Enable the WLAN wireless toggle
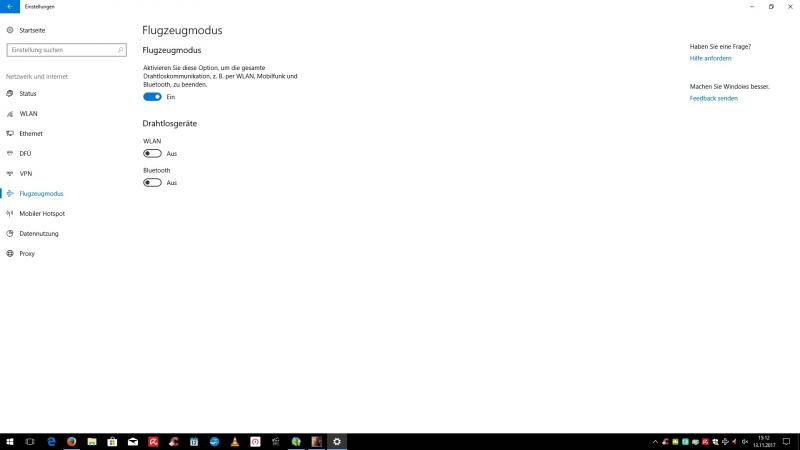This screenshot has width=800, height=450. (x=152, y=153)
